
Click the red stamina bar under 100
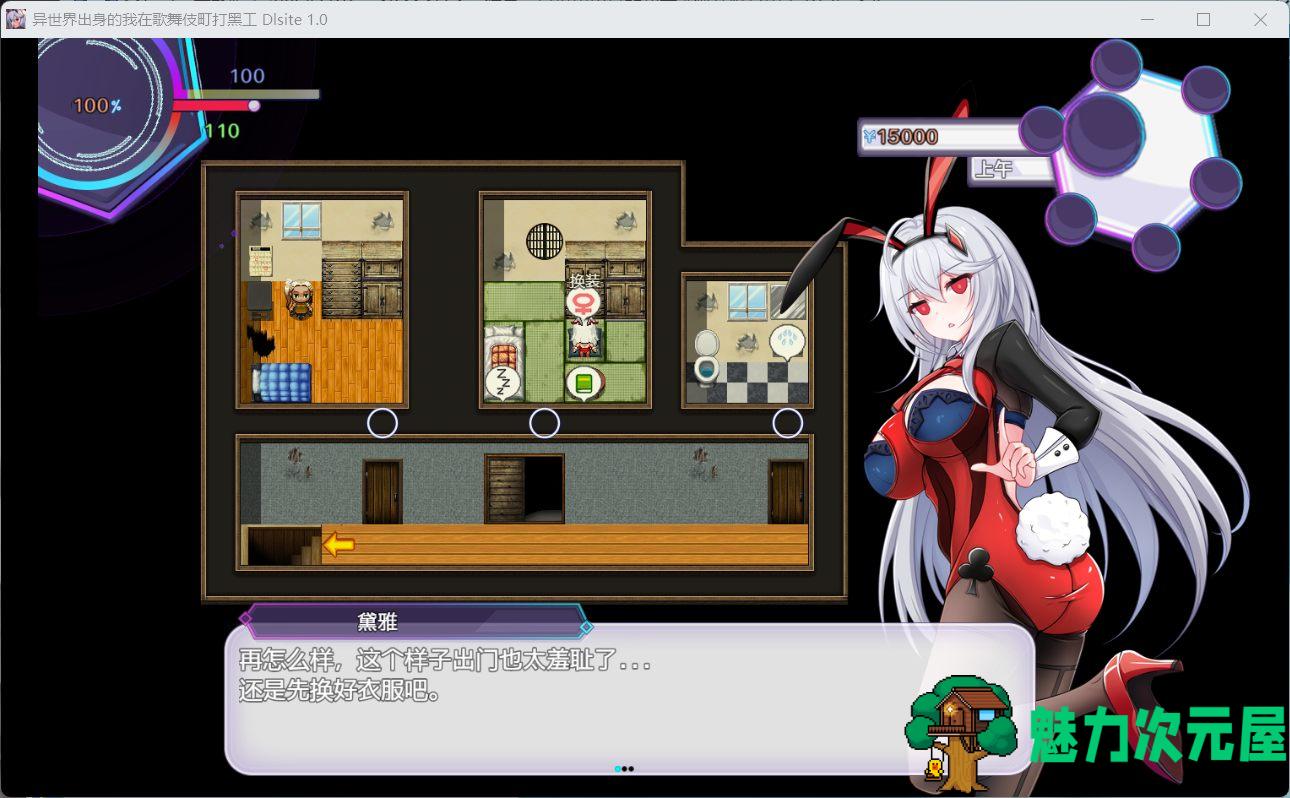click(215, 105)
